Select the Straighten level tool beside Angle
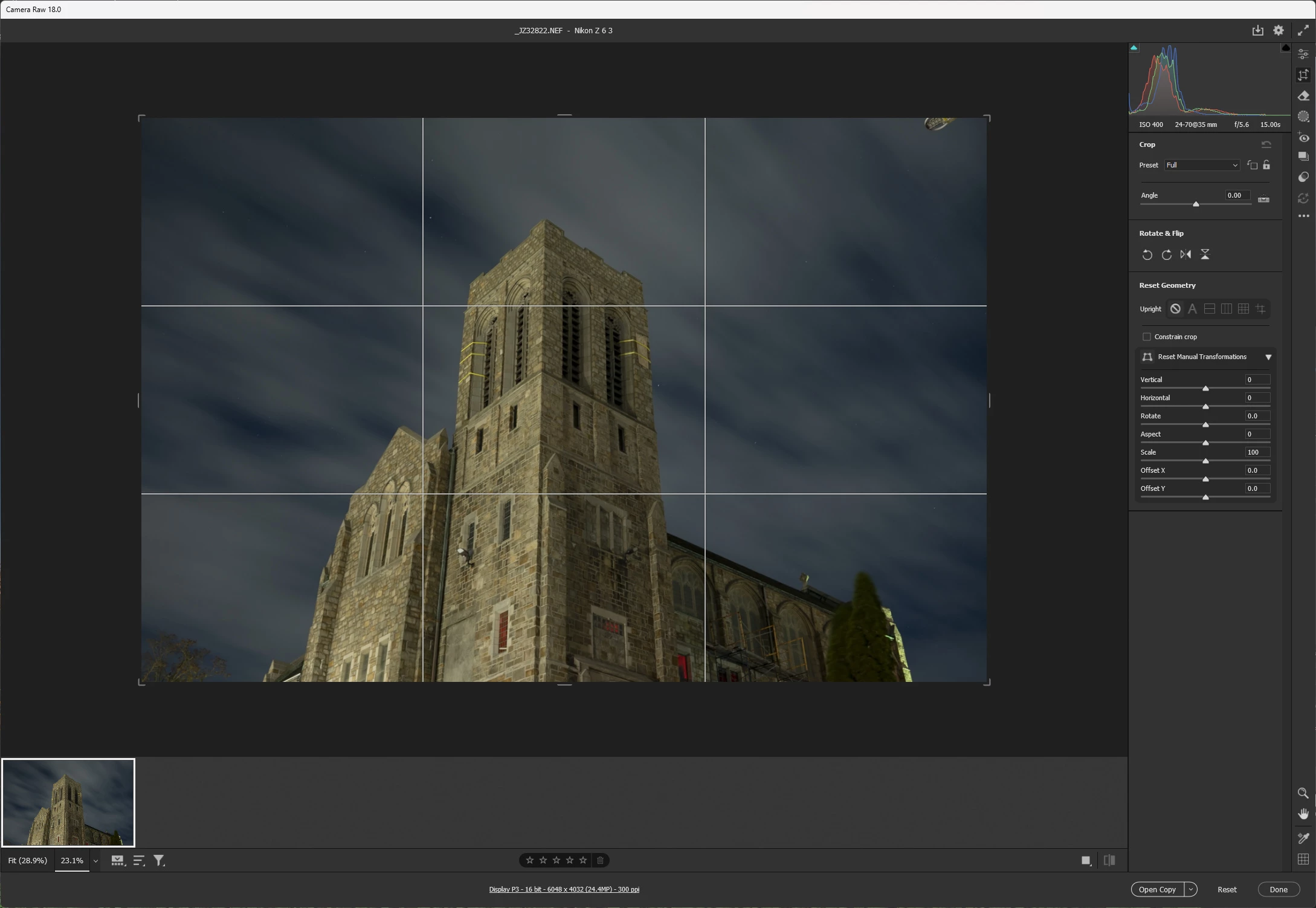The width and height of the screenshot is (1316, 908). pos(1263,199)
